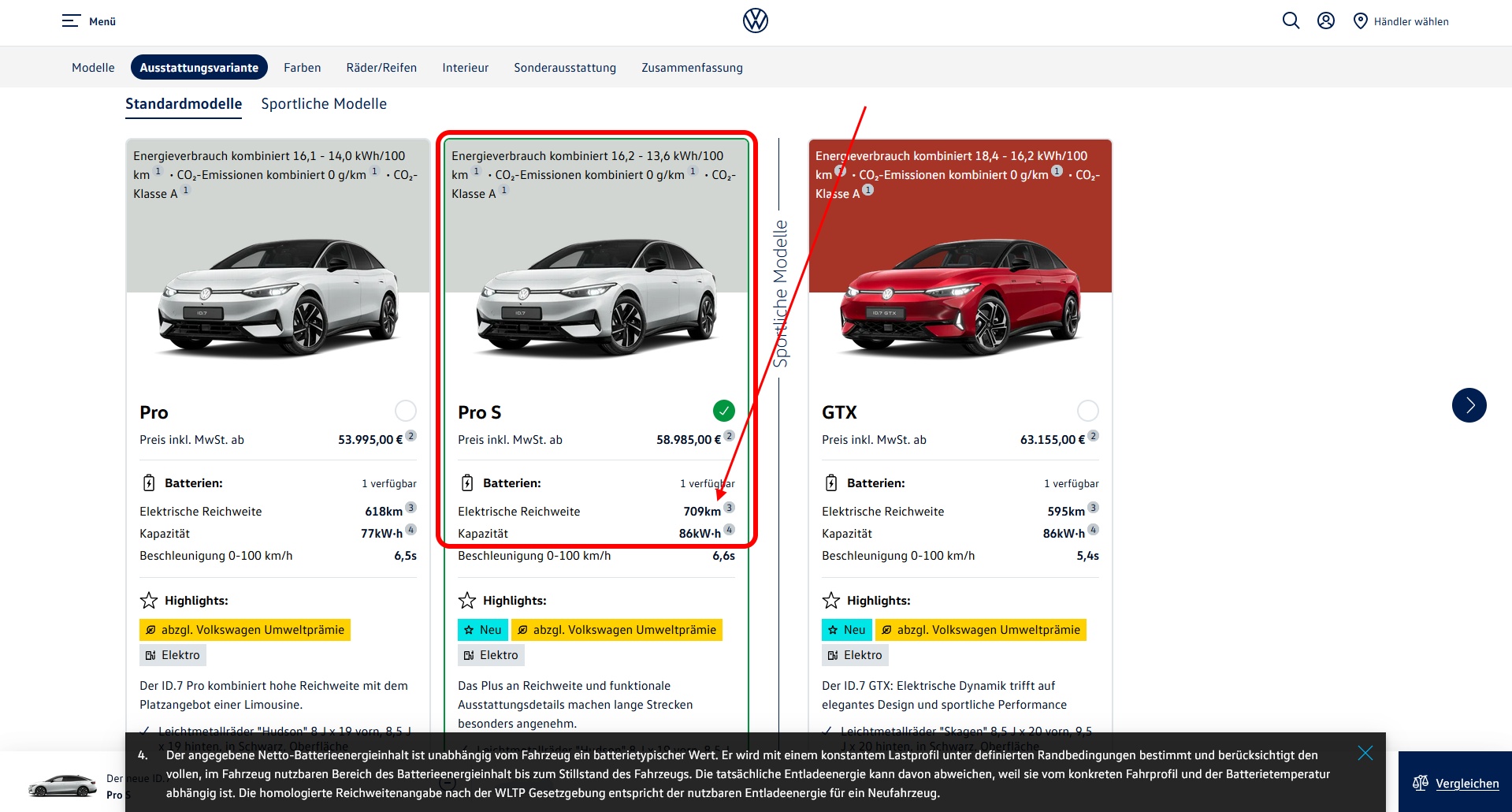Image resolution: width=1512 pixels, height=812 pixels.
Task: Click the Pro S card battery icon
Action: click(x=467, y=483)
